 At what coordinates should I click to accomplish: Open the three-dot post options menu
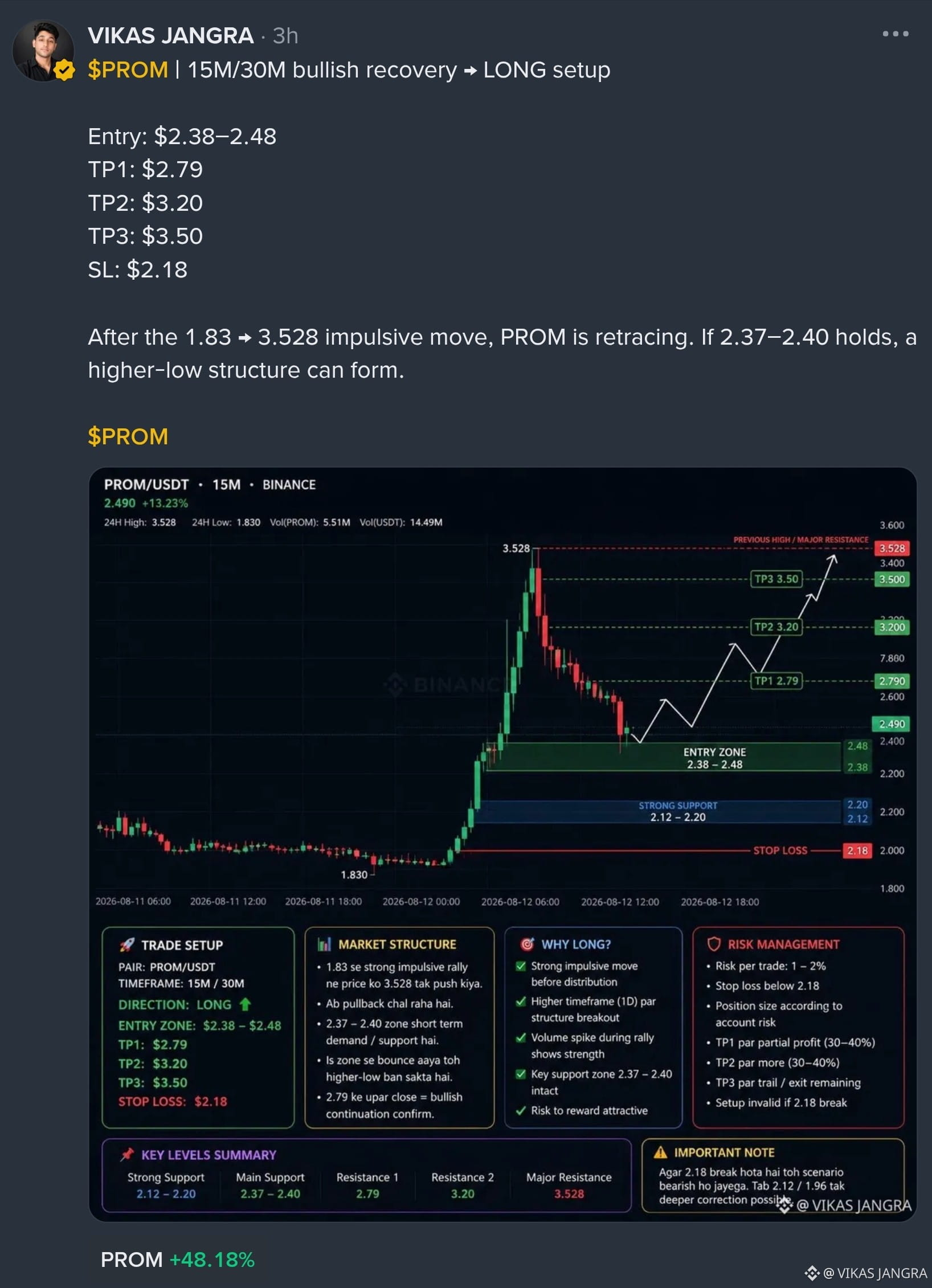click(896, 34)
